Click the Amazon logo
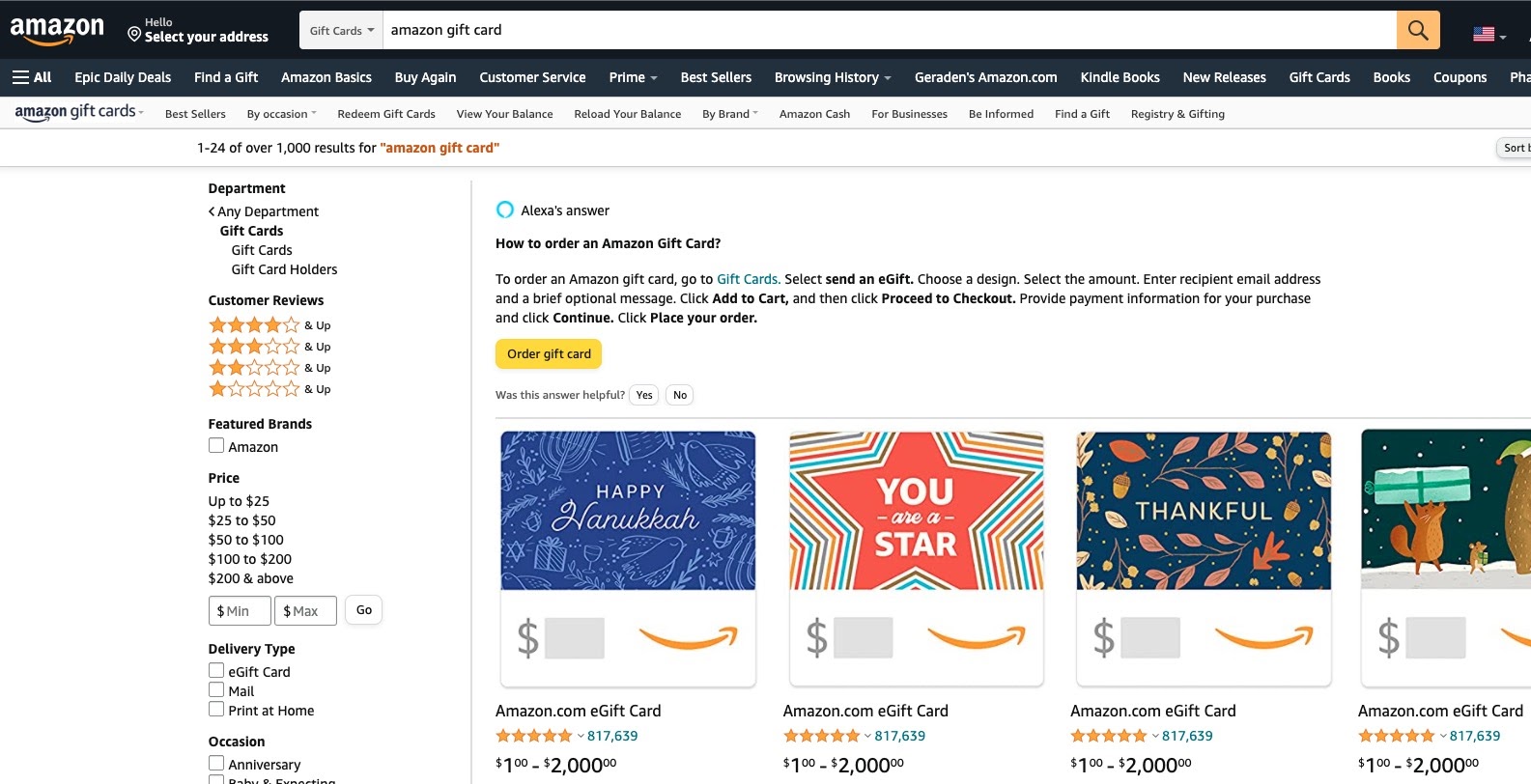Viewport: 1531px width, 784px height. 57,30
